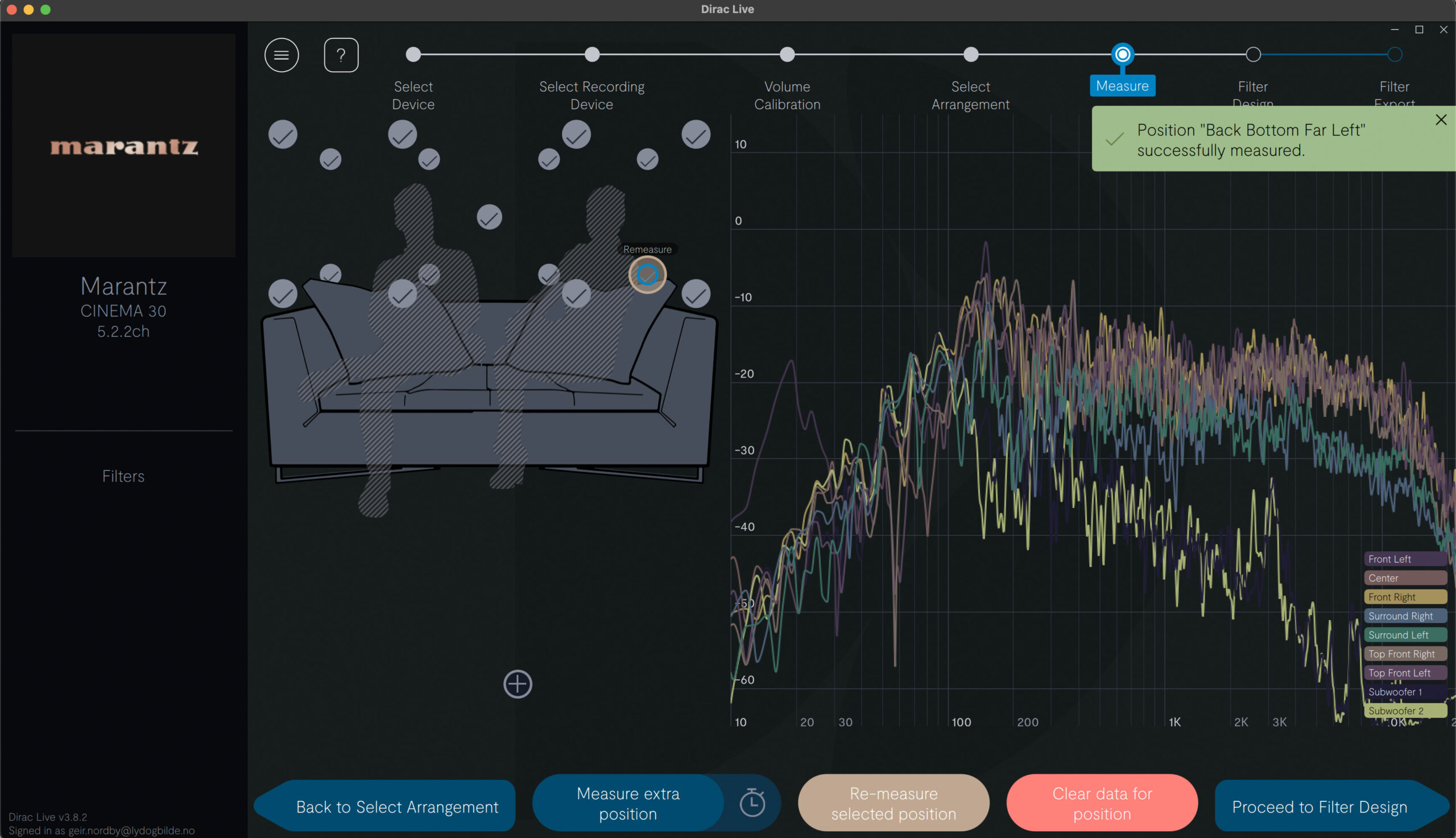Toggle Subwoofer 2 curve visibility
The height and width of the screenshot is (838, 1456).
[x=1405, y=710]
